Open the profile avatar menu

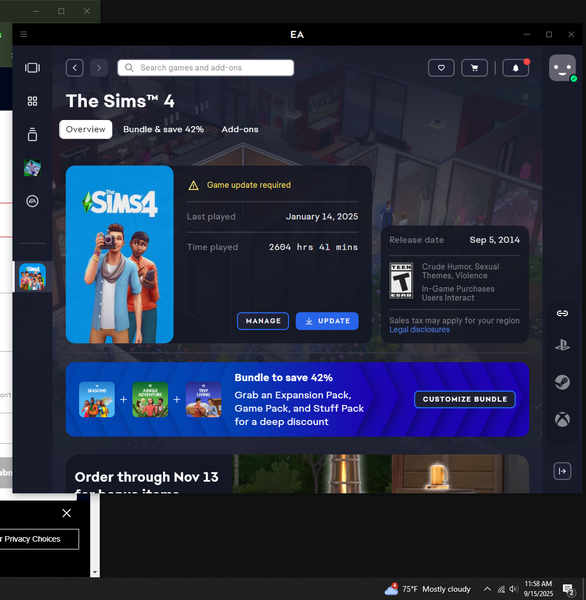click(562, 68)
